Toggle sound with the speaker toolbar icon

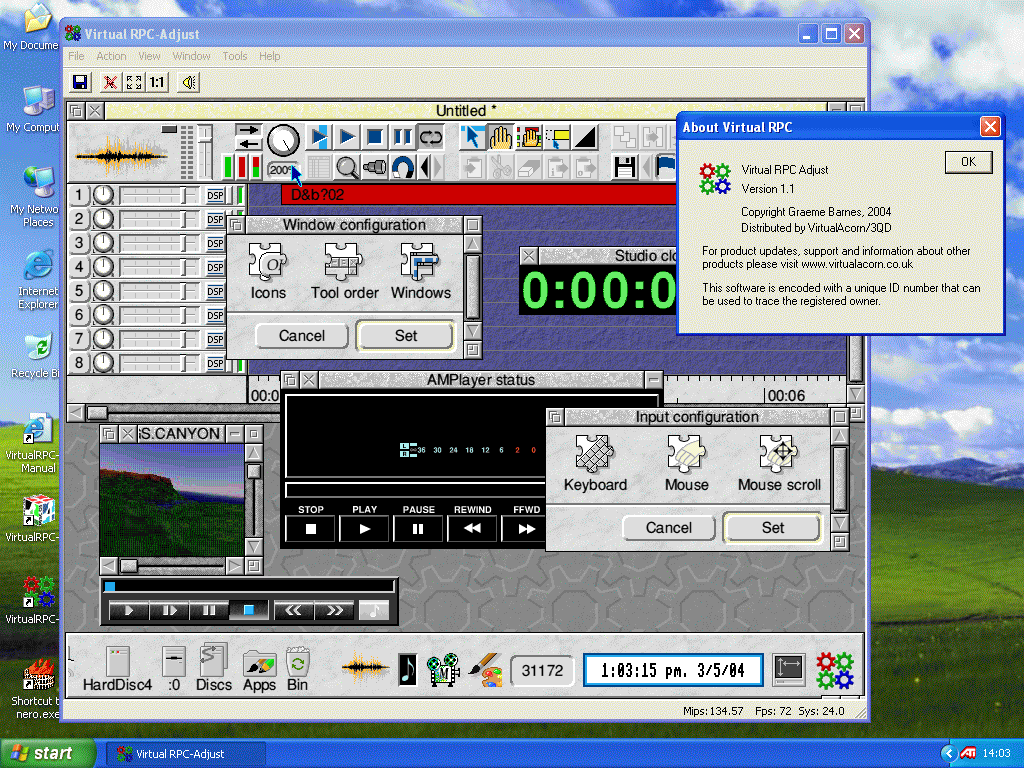pyautogui.click(x=187, y=82)
